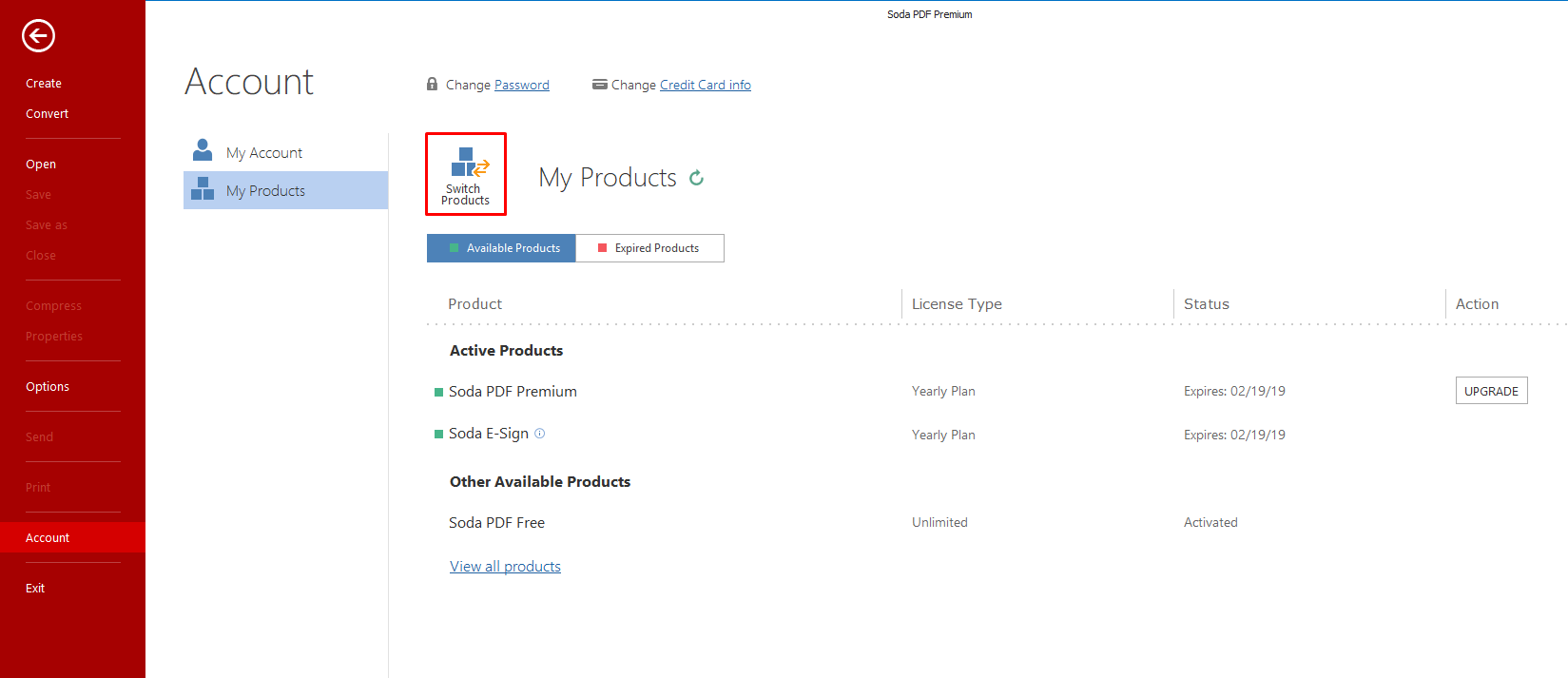Click the Active Products heading

[x=506, y=351]
